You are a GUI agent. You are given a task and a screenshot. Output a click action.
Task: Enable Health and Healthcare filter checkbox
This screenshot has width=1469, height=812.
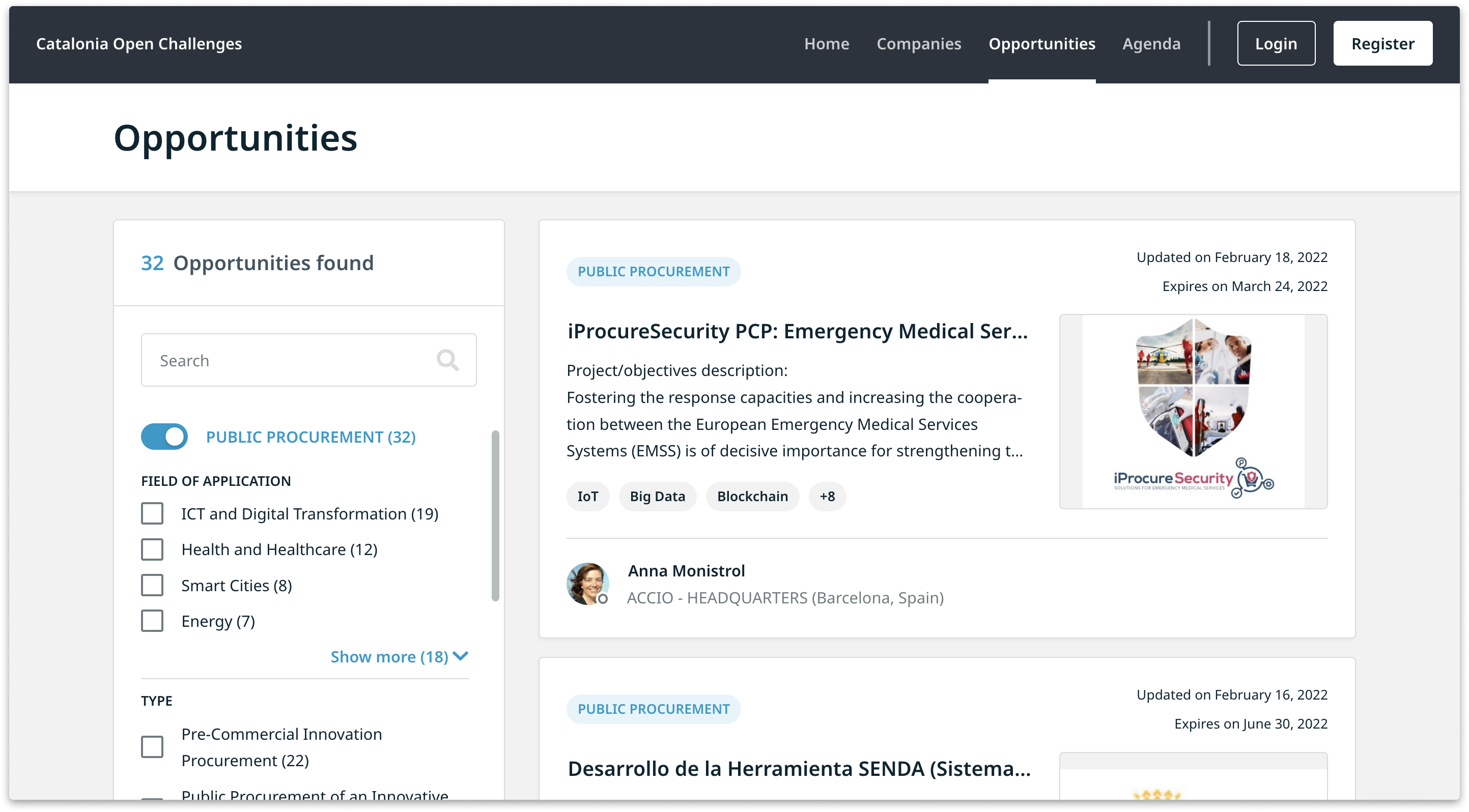pyautogui.click(x=154, y=549)
